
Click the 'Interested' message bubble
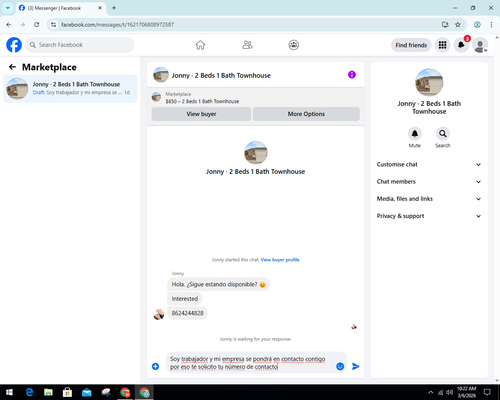coord(185,299)
